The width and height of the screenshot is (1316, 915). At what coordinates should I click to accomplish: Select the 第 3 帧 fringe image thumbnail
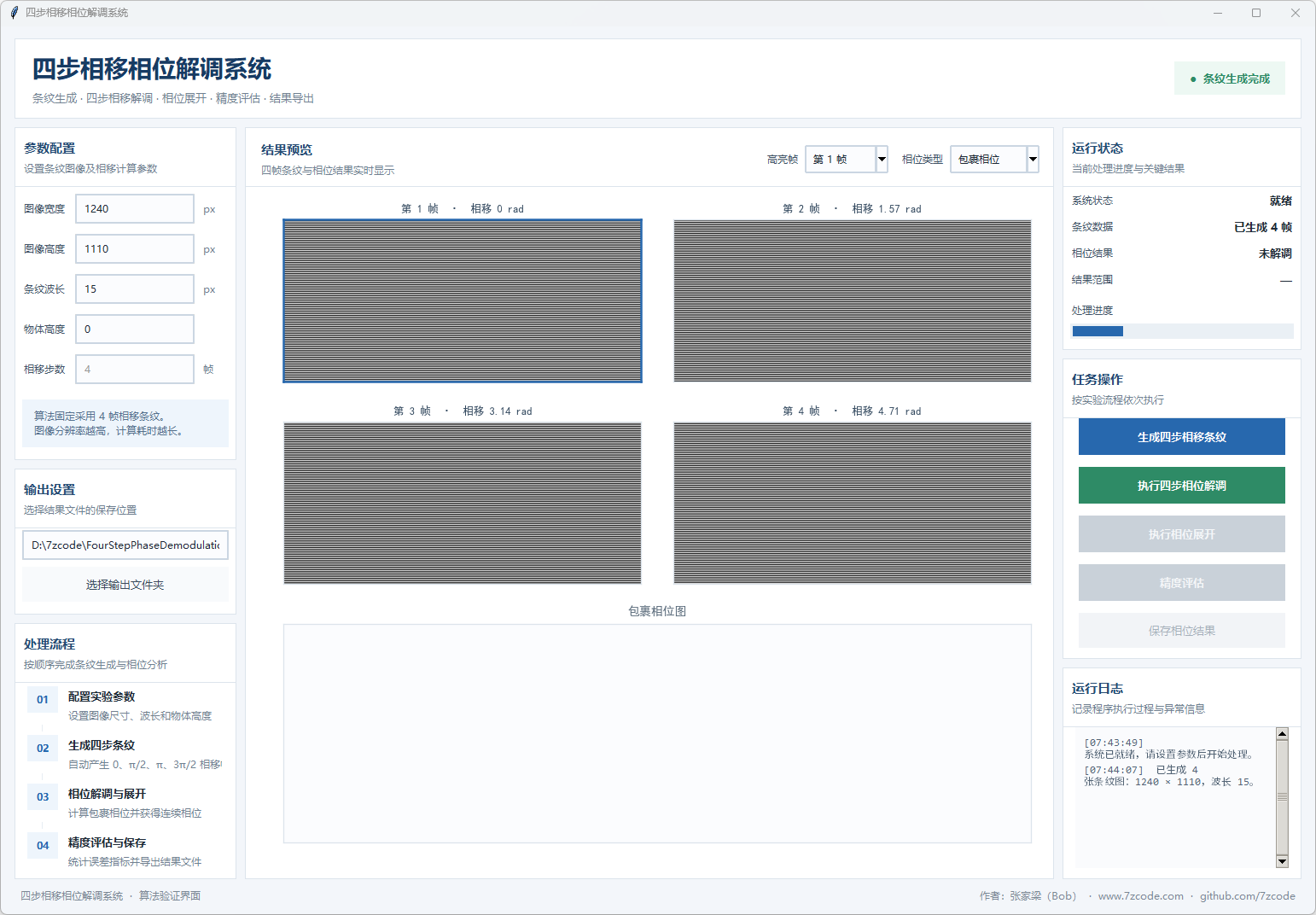[x=463, y=503]
